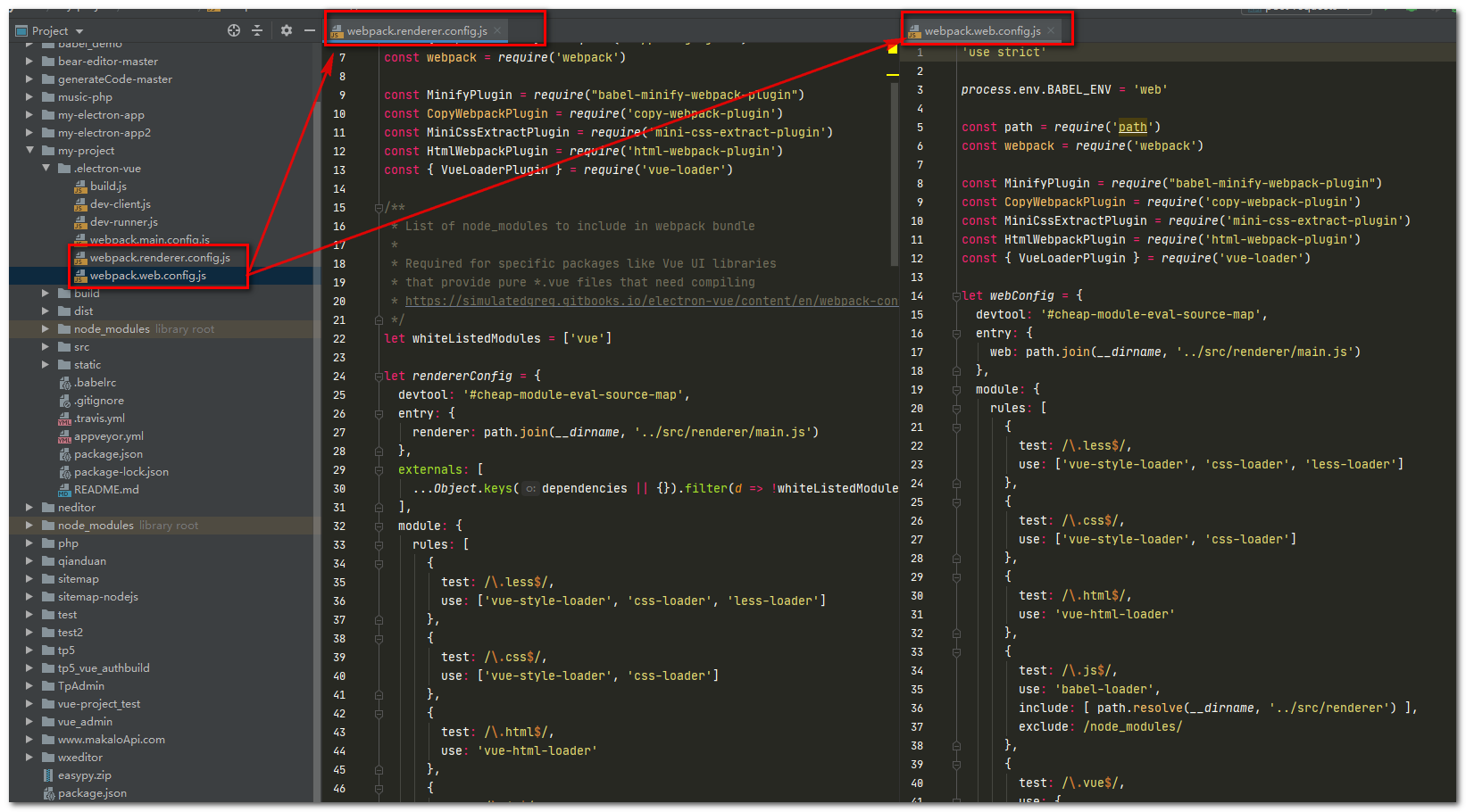This screenshot has height=812, width=1466.
Task: Select the qianduan folder
Action: tap(81, 561)
